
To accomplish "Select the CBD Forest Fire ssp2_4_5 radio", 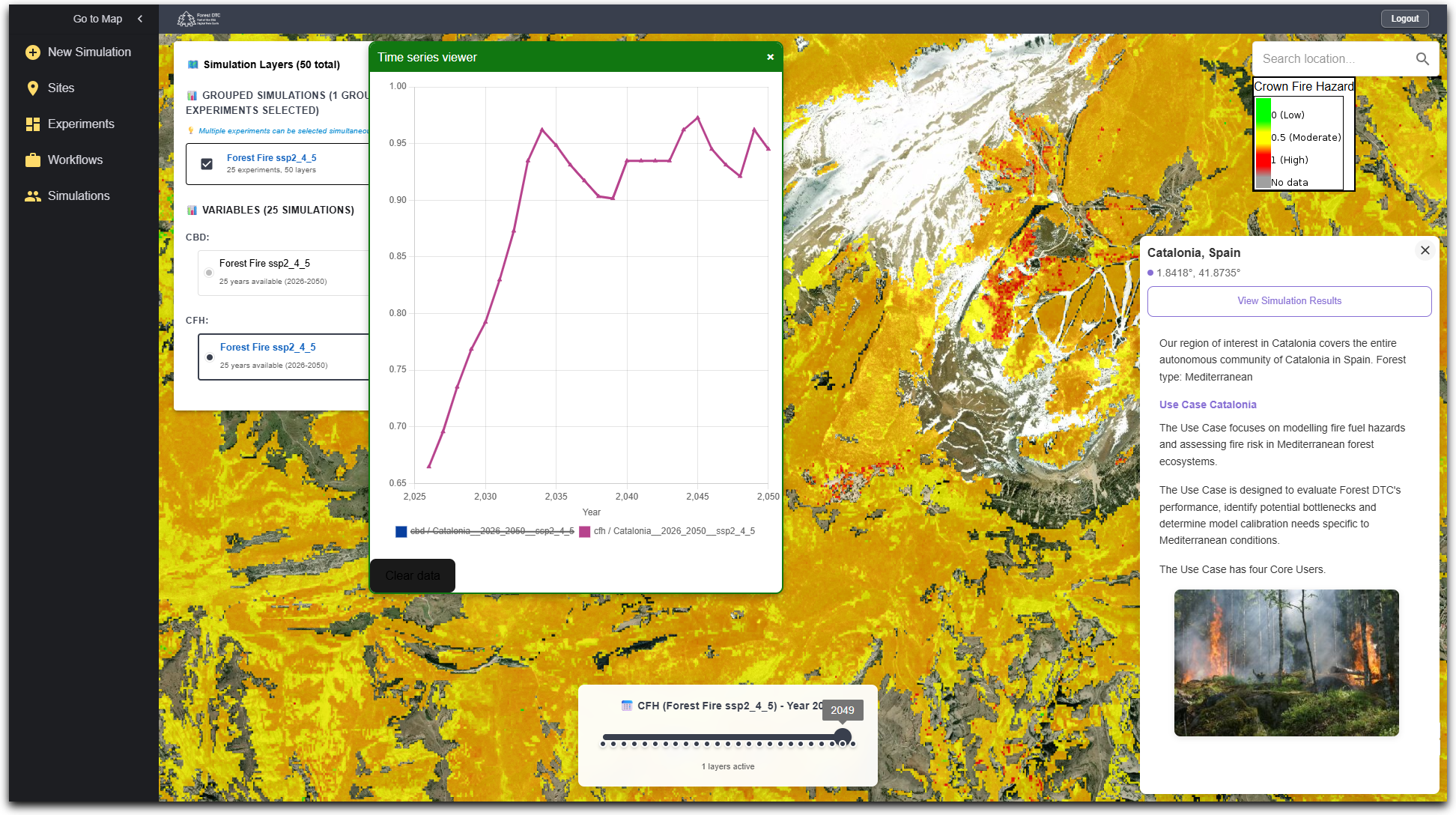I will [210, 273].
